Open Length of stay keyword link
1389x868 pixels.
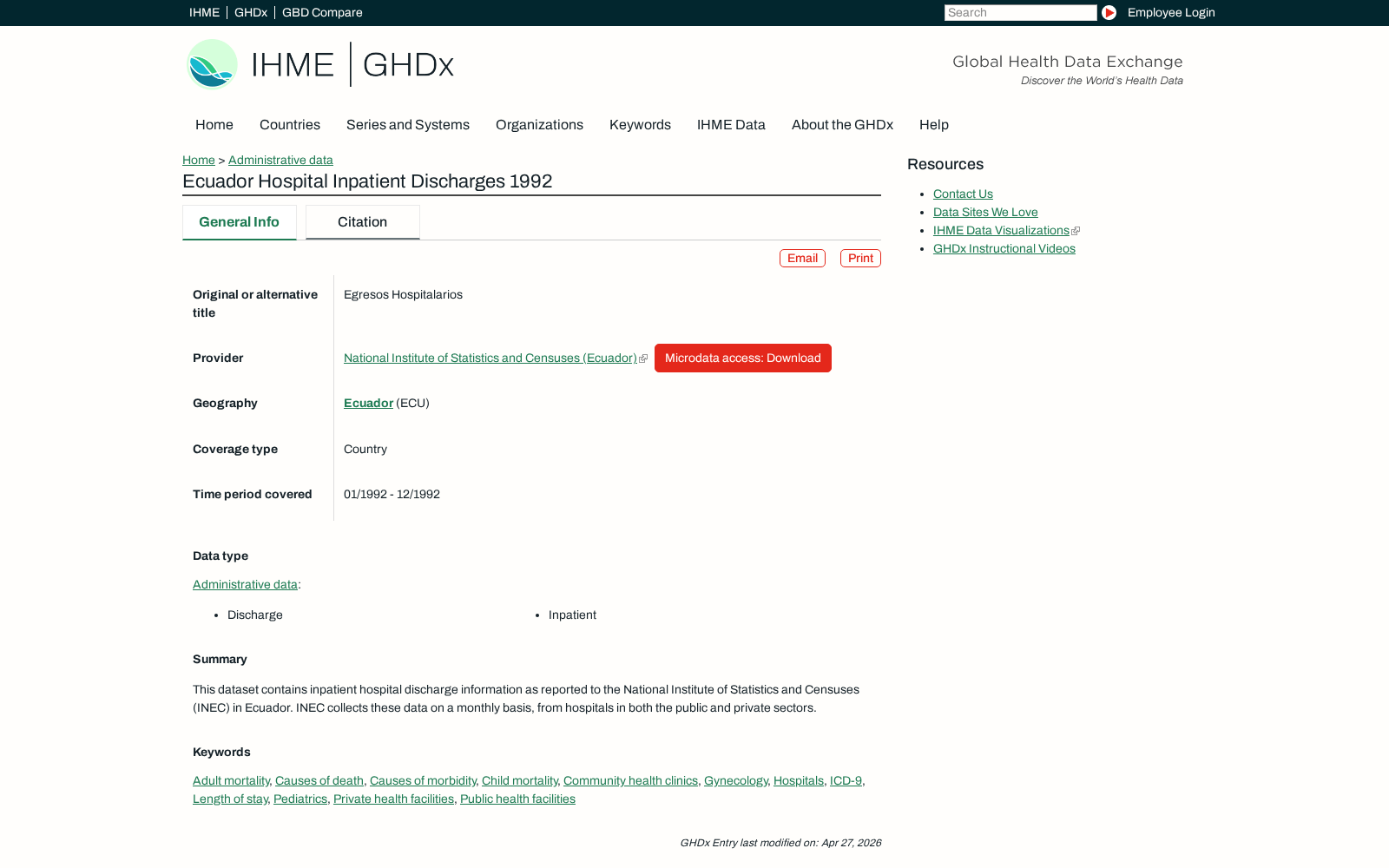pyautogui.click(x=230, y=799)
